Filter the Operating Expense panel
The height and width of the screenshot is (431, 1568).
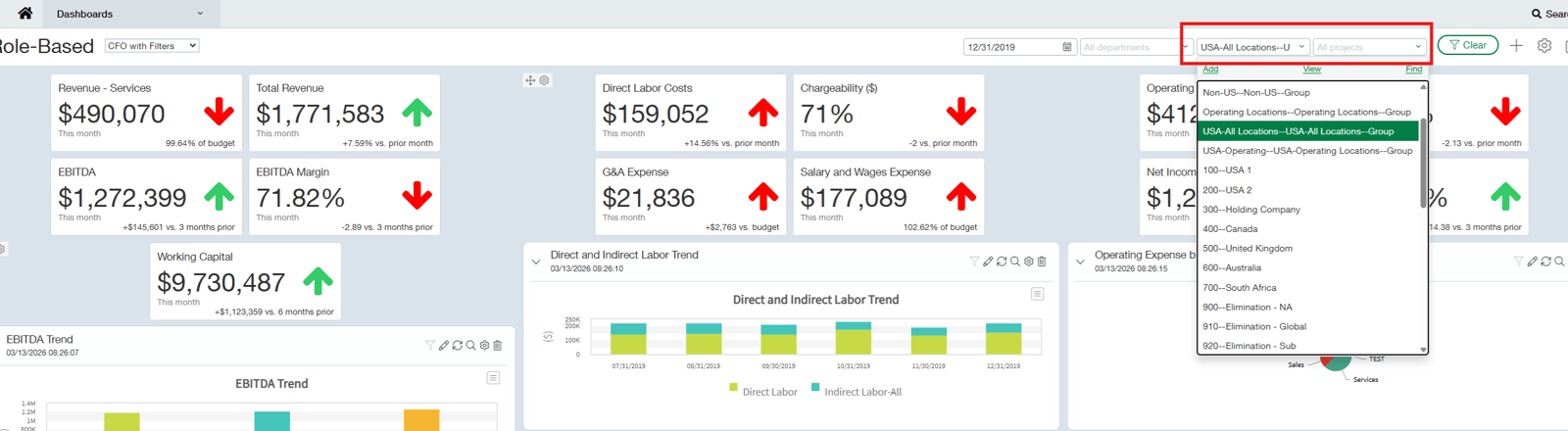[x=1518, y=262]
